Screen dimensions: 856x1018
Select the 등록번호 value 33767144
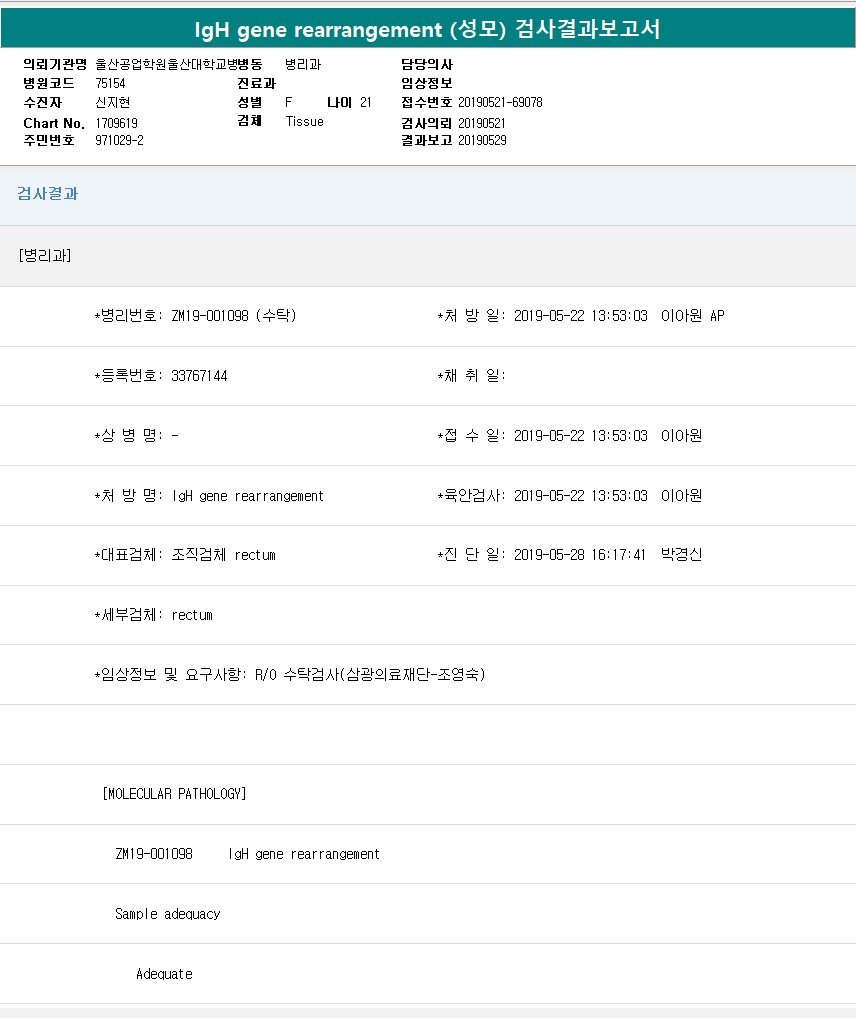pyautogui.click(x=199, y=376)
